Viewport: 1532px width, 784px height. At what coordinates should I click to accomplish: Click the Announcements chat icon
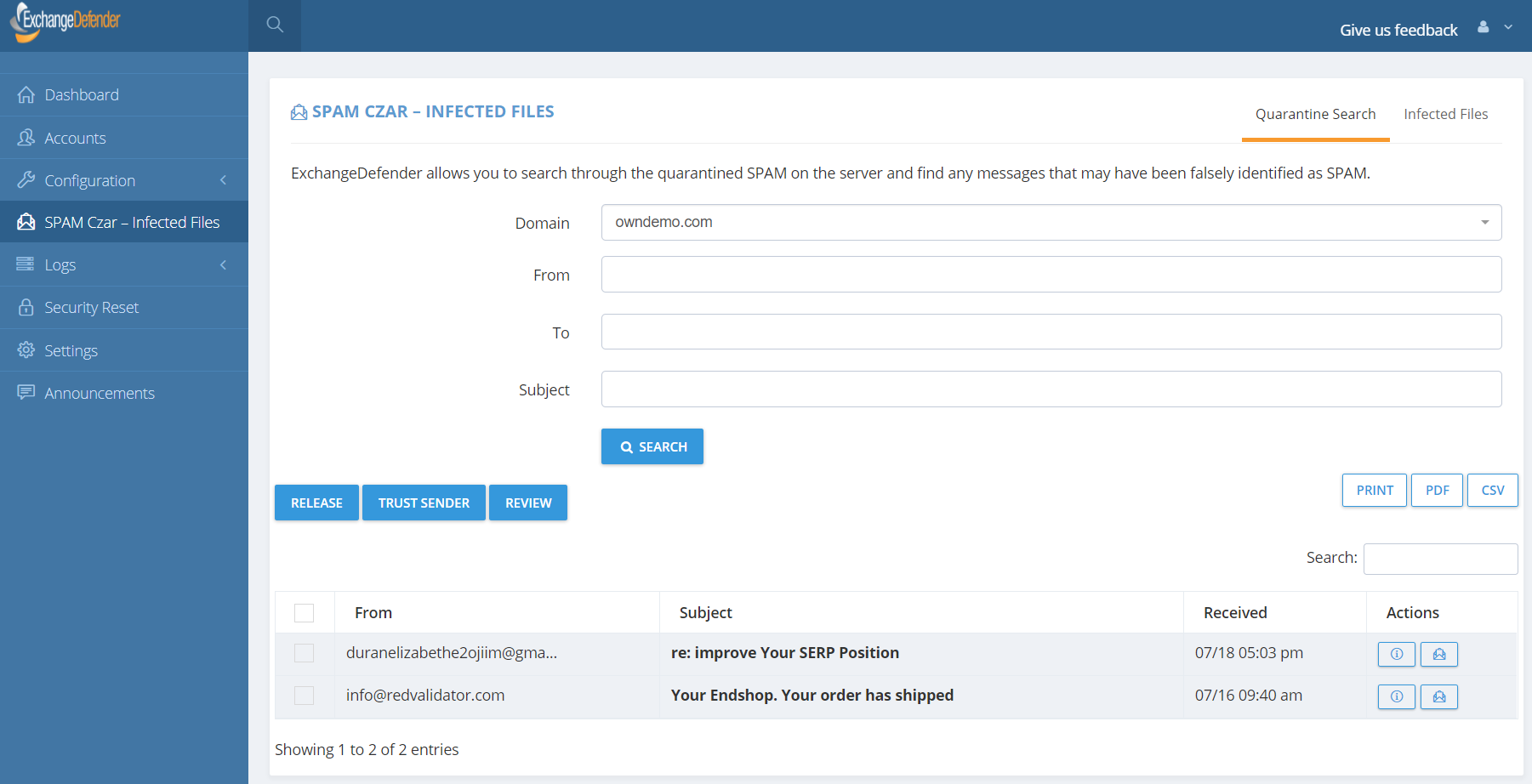(x=26, y=392)
